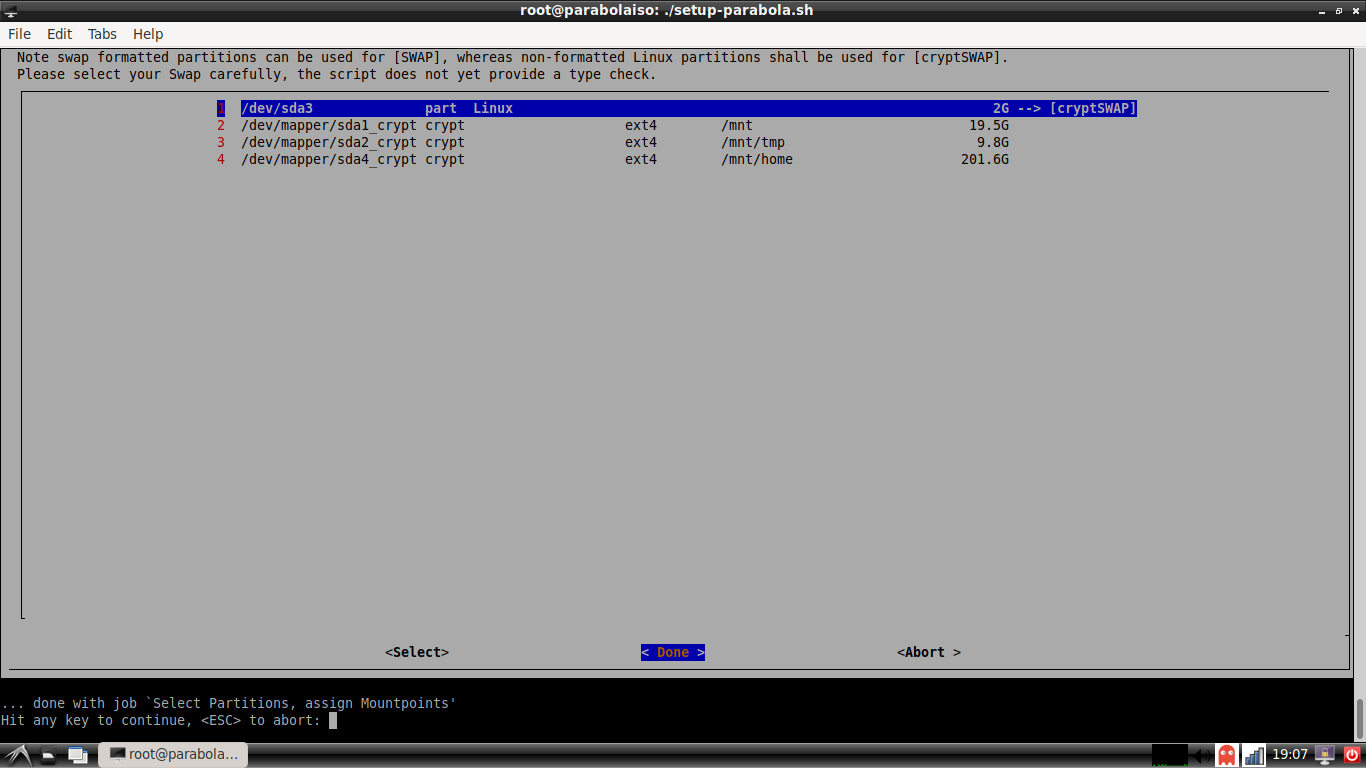The height and width of the screenshot is (768, 1366).
Task: Click the /mnt/home mountpoint entry
Action: 757,159
